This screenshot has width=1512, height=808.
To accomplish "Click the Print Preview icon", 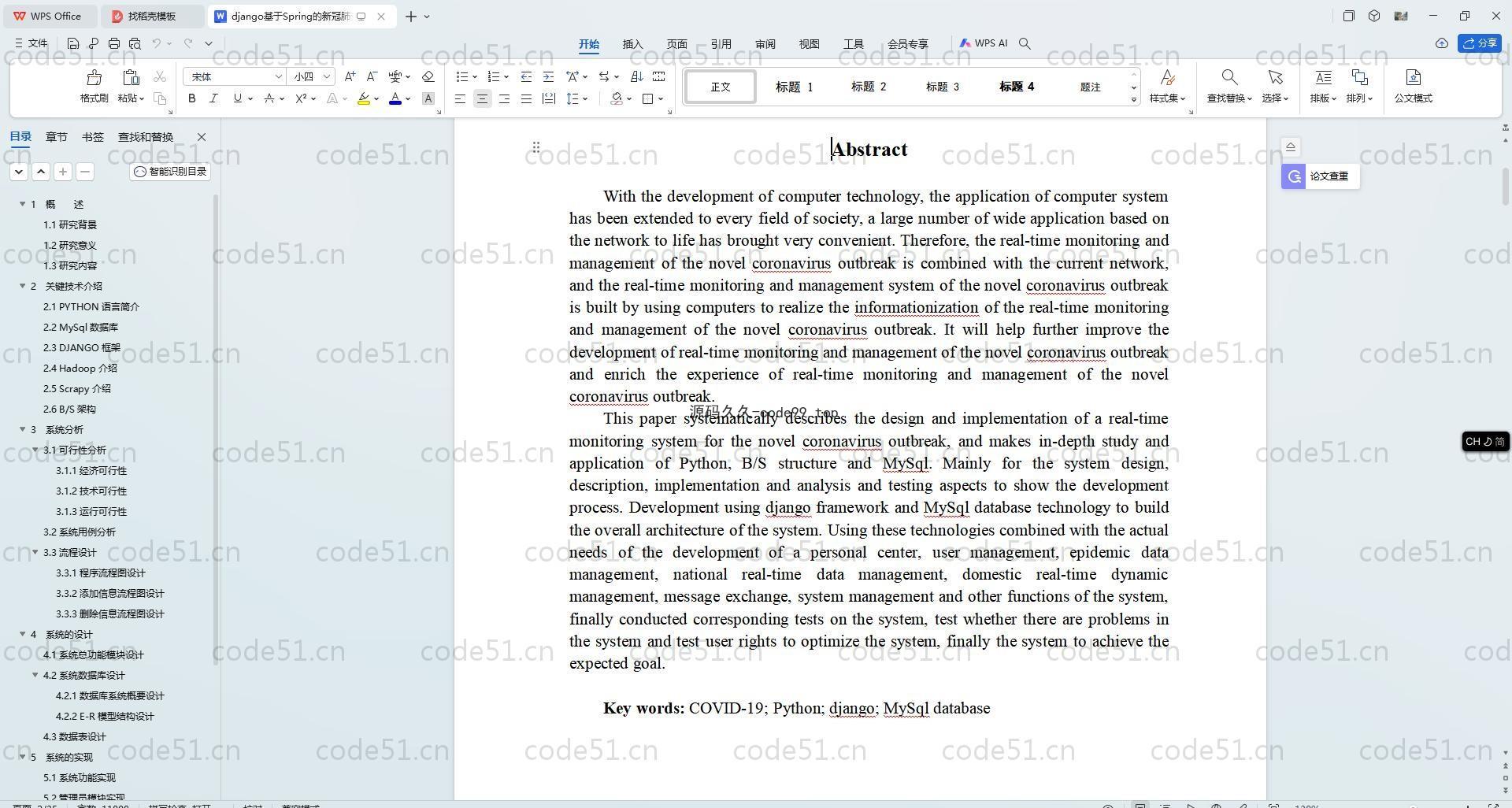I will [135, 43].
